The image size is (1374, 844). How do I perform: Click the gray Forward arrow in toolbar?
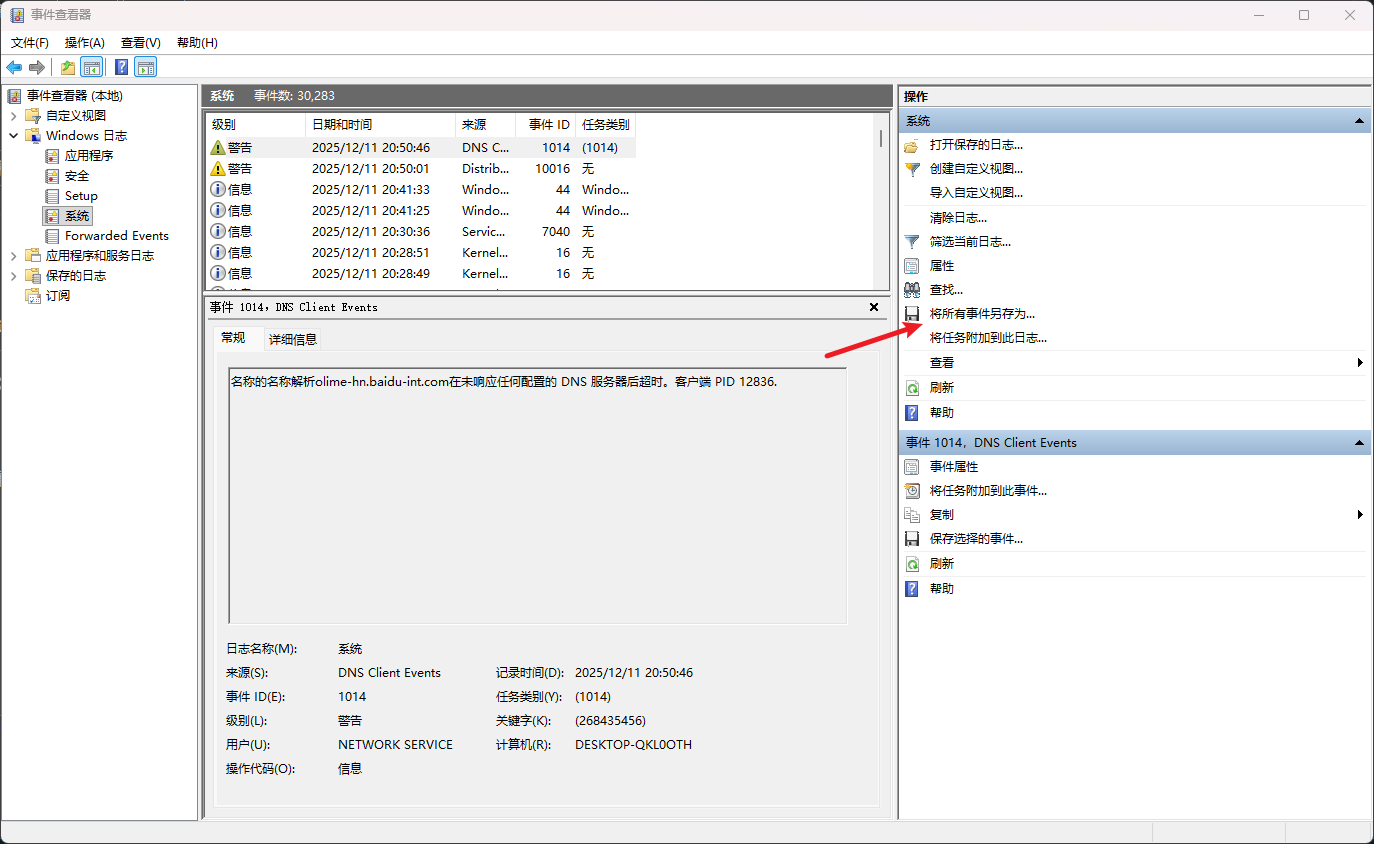point(37,67)
